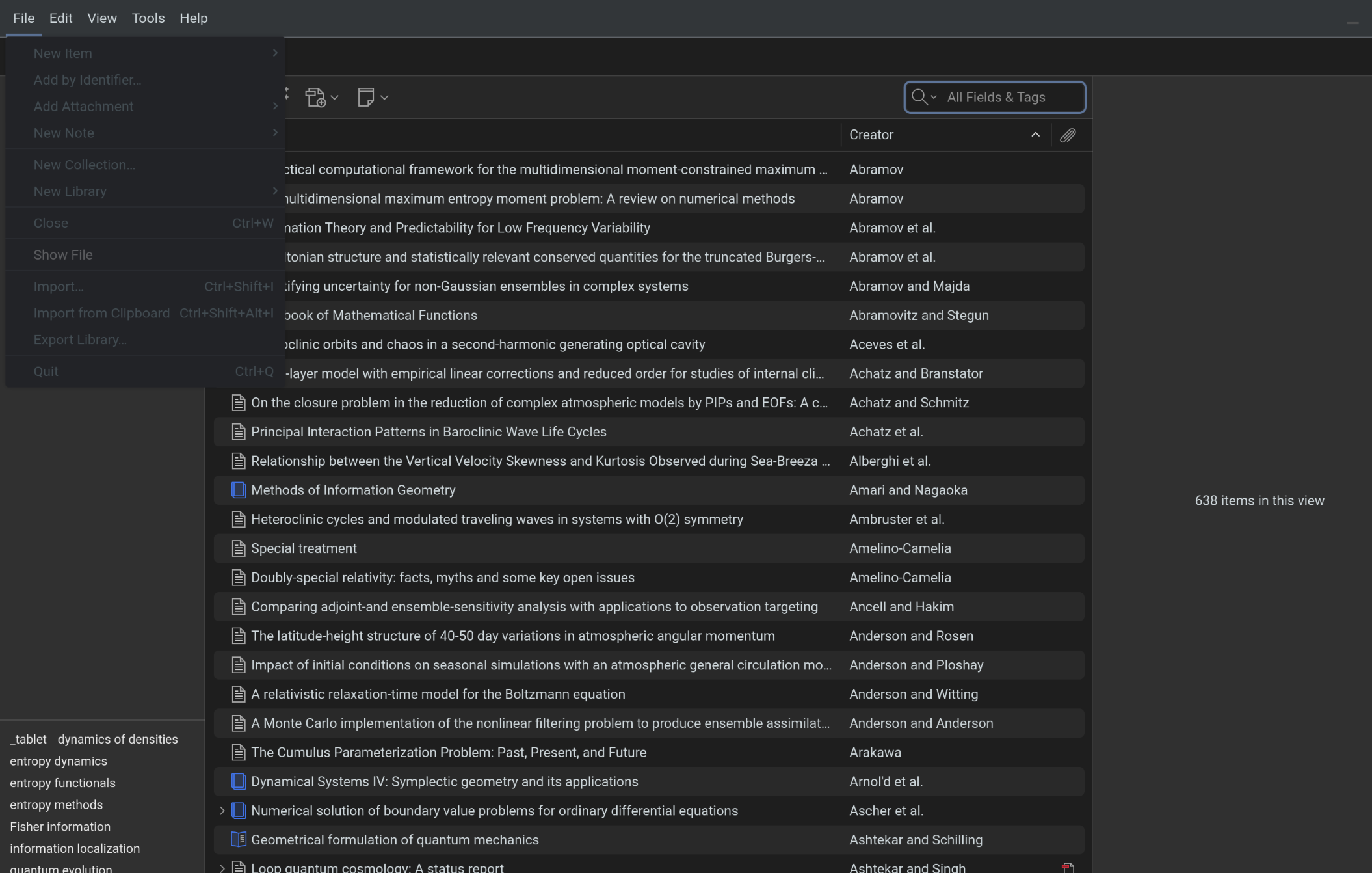
Task: Expand the Loop quantum cosmology item
Action: click(222, 868)
